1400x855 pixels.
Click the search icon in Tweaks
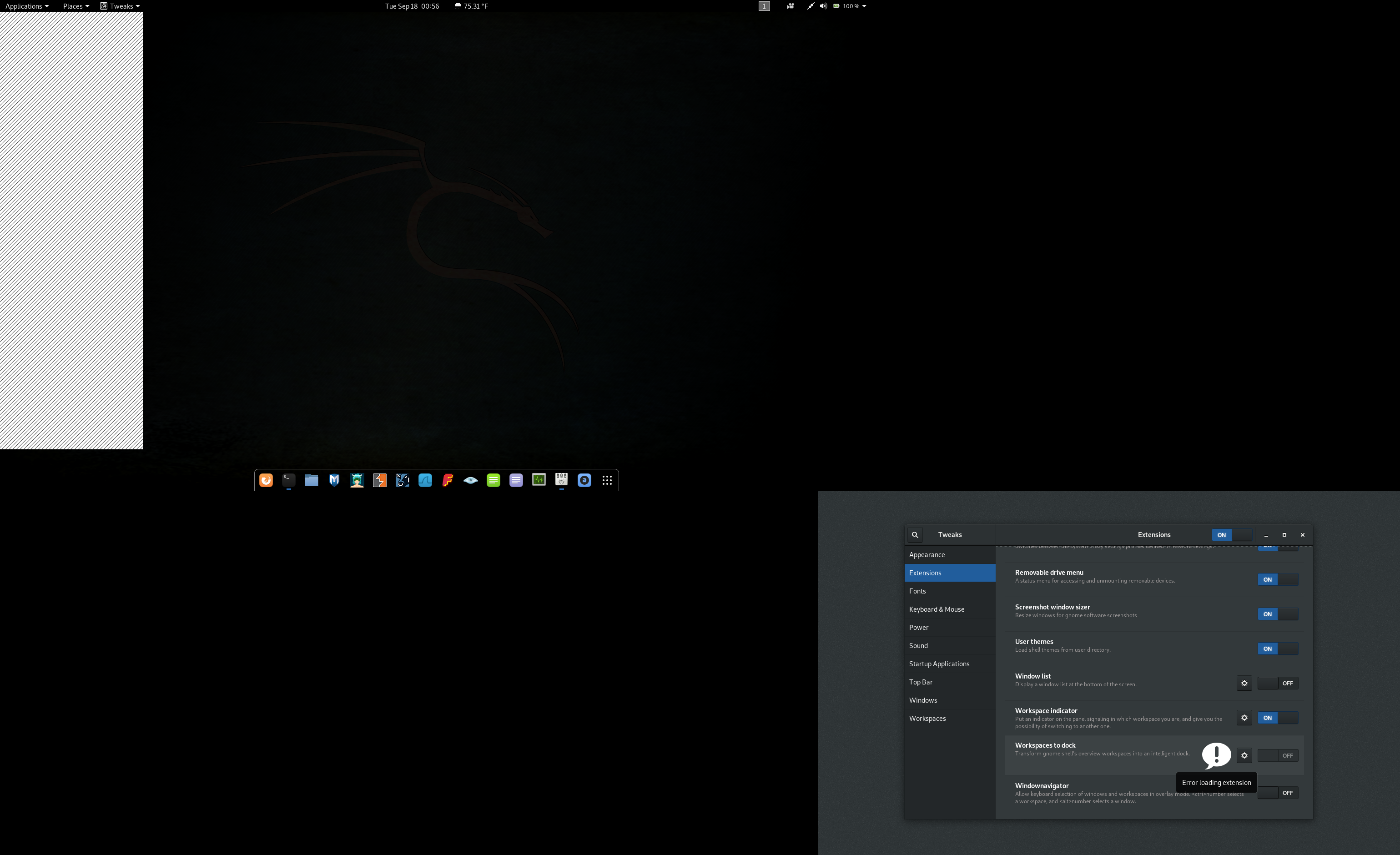tap(915, 534)
